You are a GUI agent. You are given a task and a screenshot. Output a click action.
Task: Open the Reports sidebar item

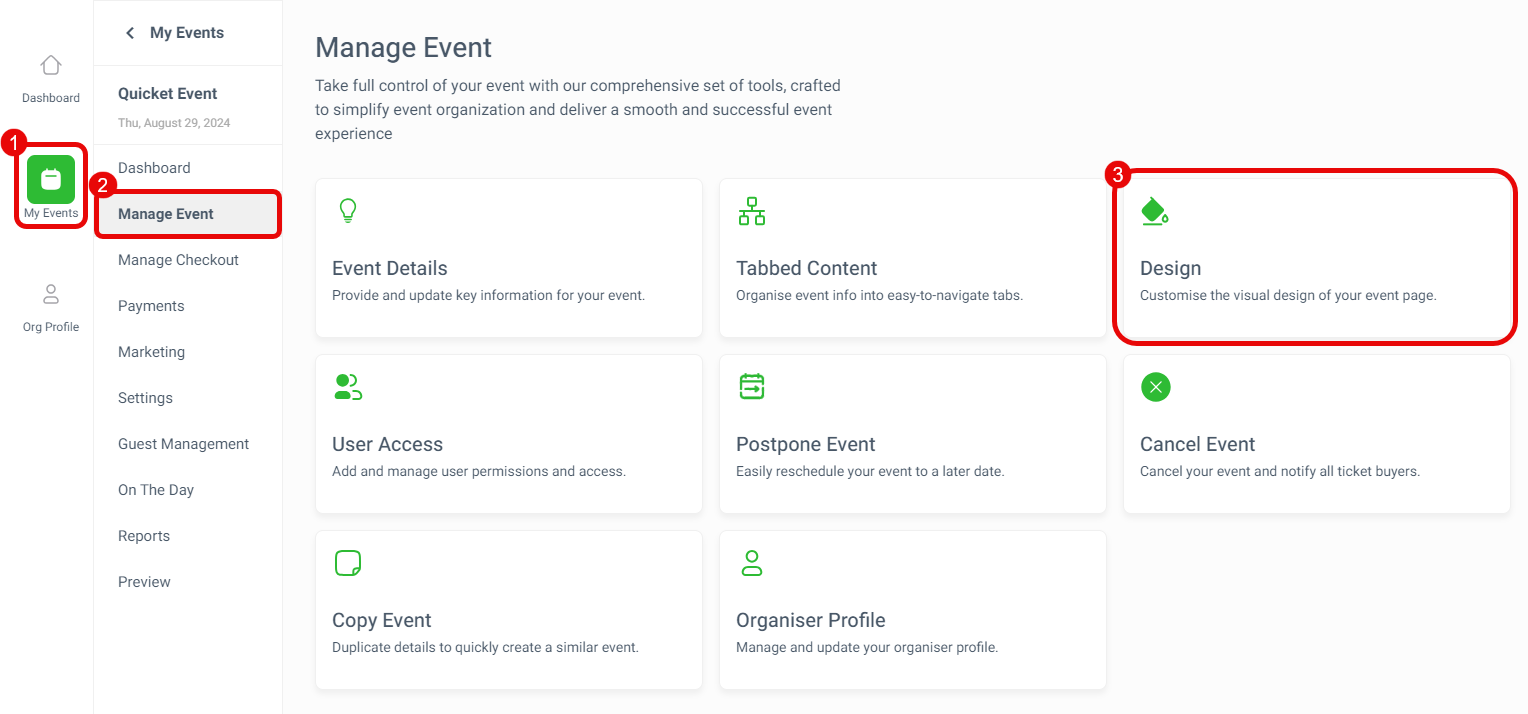point(144,536)
